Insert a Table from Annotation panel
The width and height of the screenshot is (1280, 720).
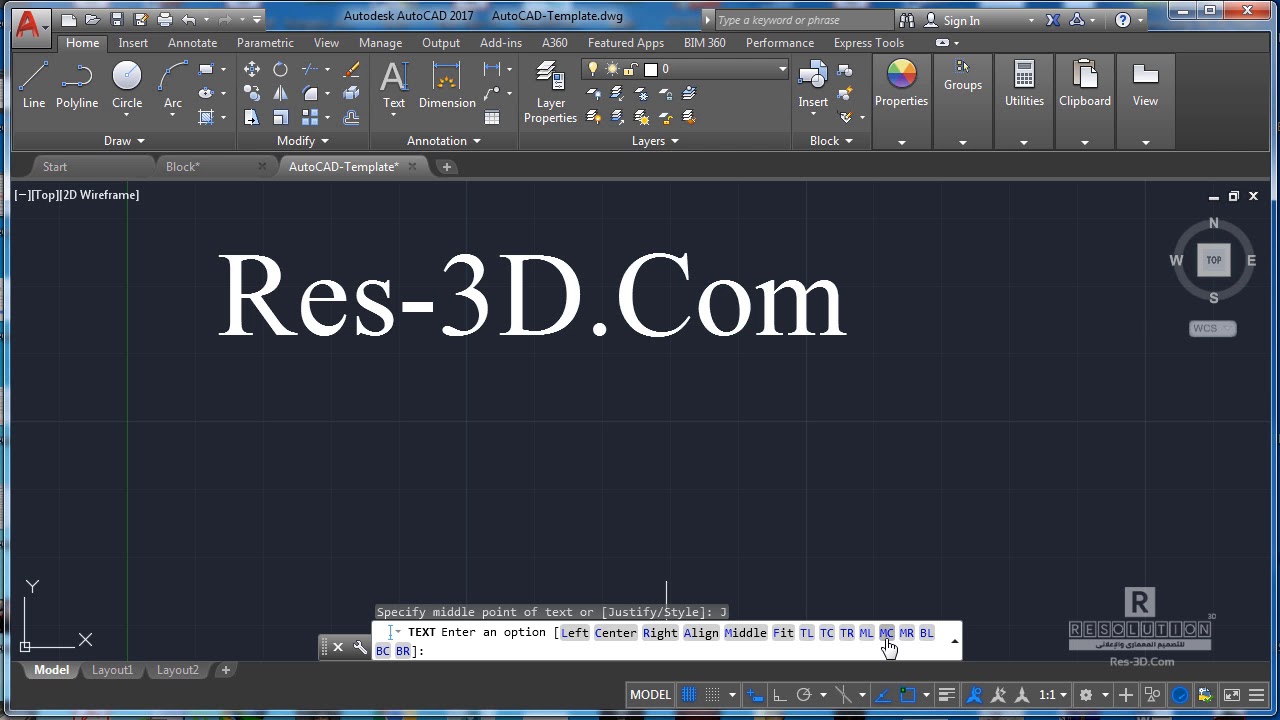(491, 117)
